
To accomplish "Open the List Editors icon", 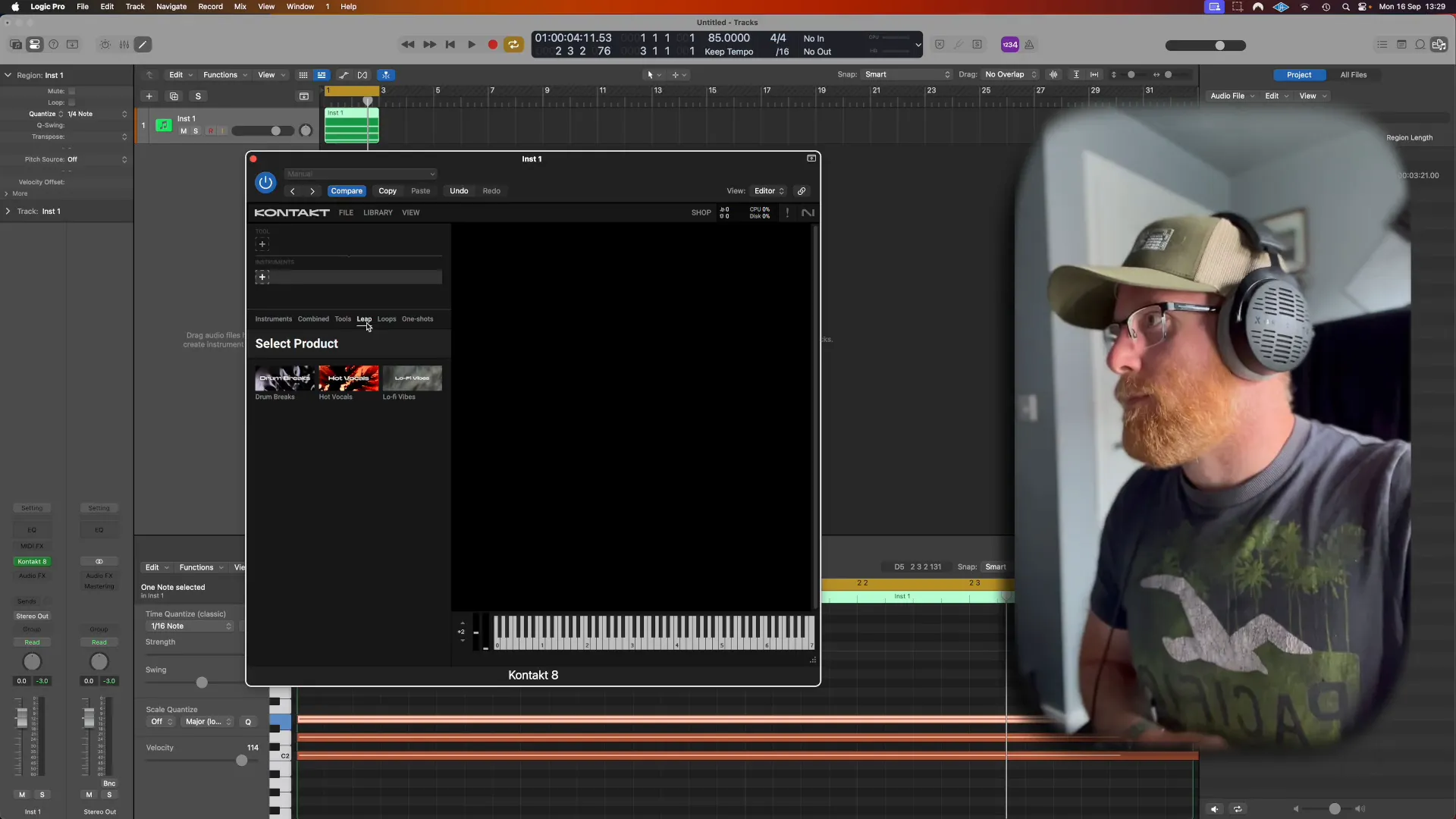I will pos(1382,45).
